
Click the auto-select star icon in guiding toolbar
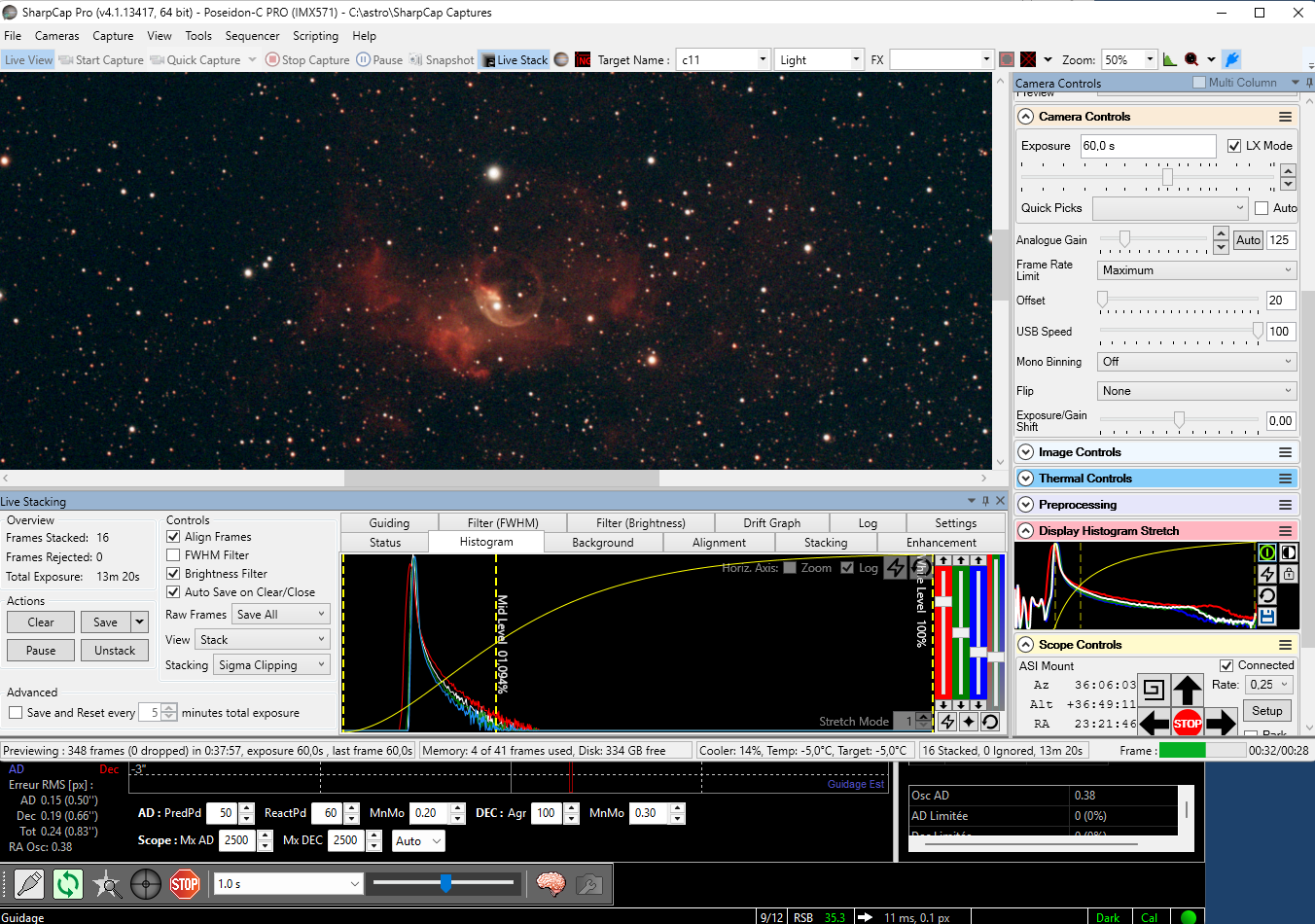tap(107, 884)
